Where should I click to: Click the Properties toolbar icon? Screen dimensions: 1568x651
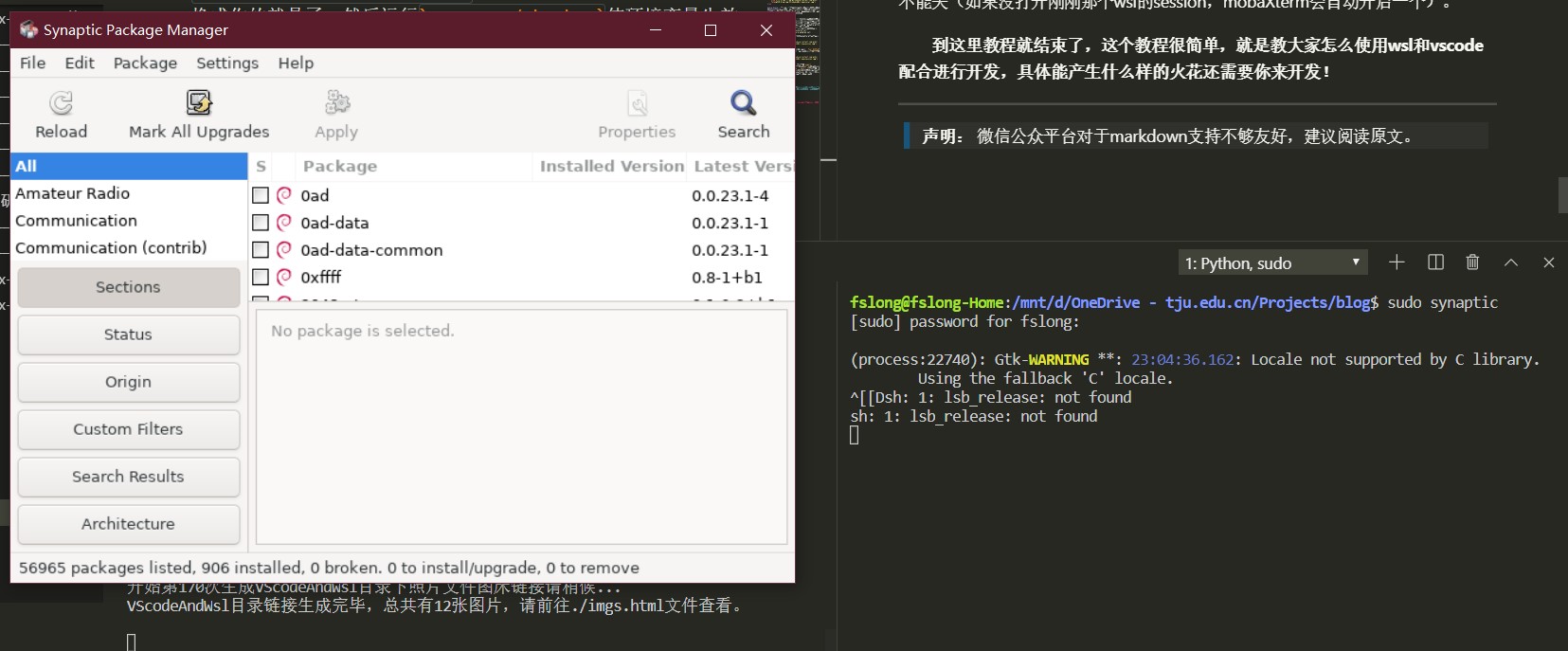click(637, 102)
